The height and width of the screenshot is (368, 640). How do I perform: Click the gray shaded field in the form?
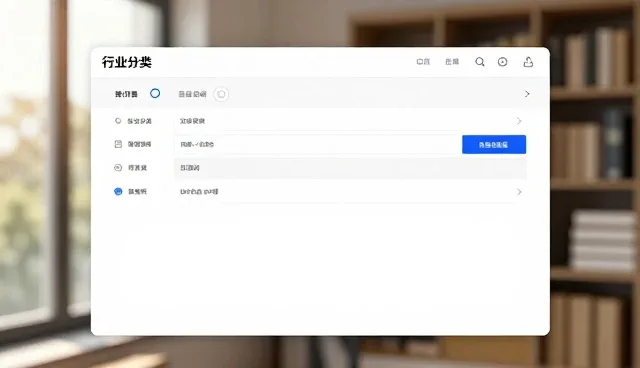click(350, 168)
